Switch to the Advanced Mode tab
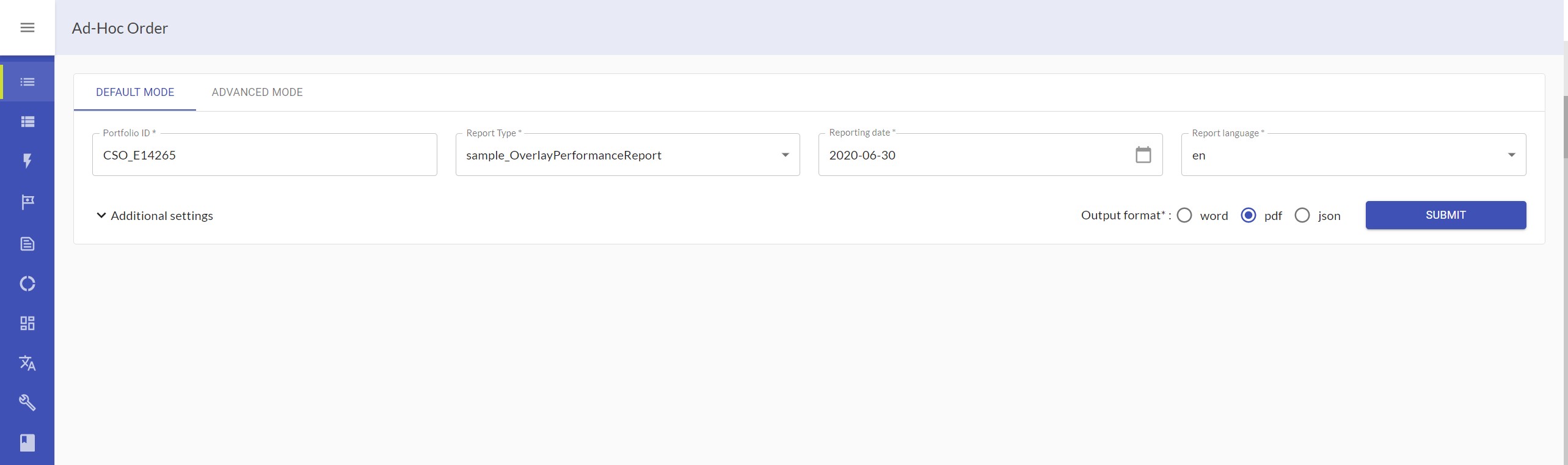The width and height of the screenshot is (1568, 465). (x=257, y=92)
